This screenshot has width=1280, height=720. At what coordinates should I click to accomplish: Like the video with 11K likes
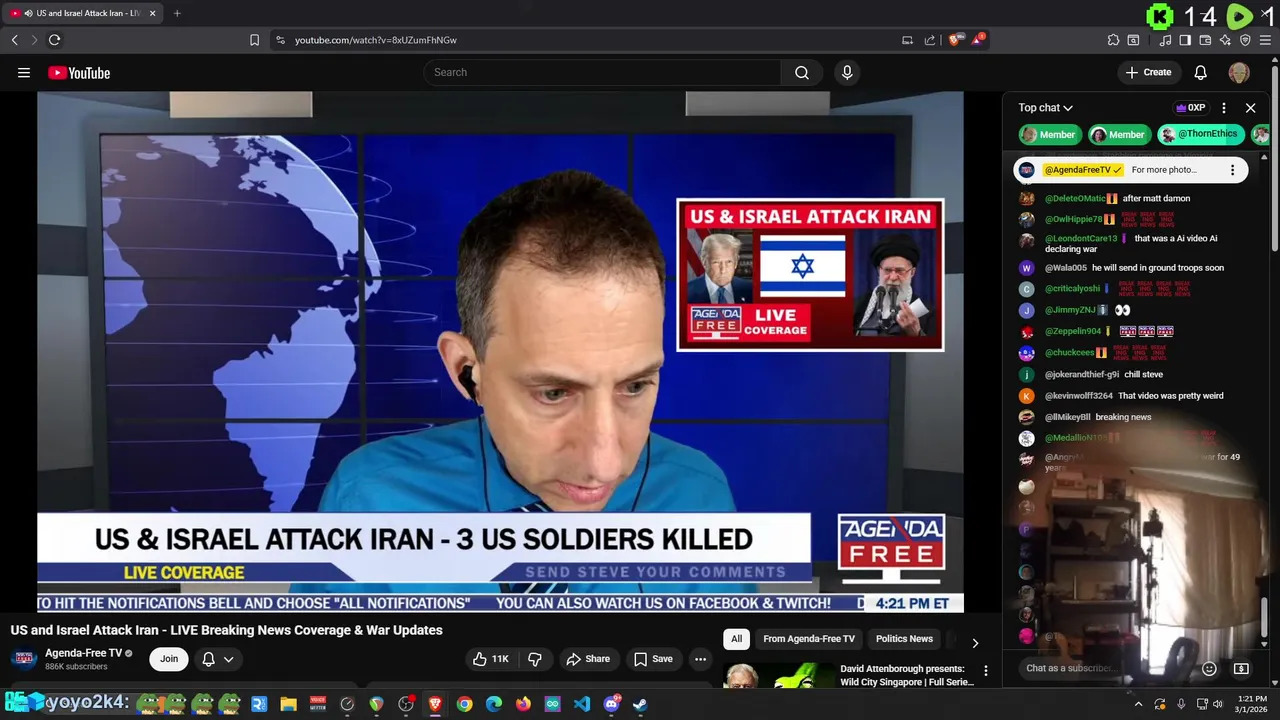(x=491, y=659)
